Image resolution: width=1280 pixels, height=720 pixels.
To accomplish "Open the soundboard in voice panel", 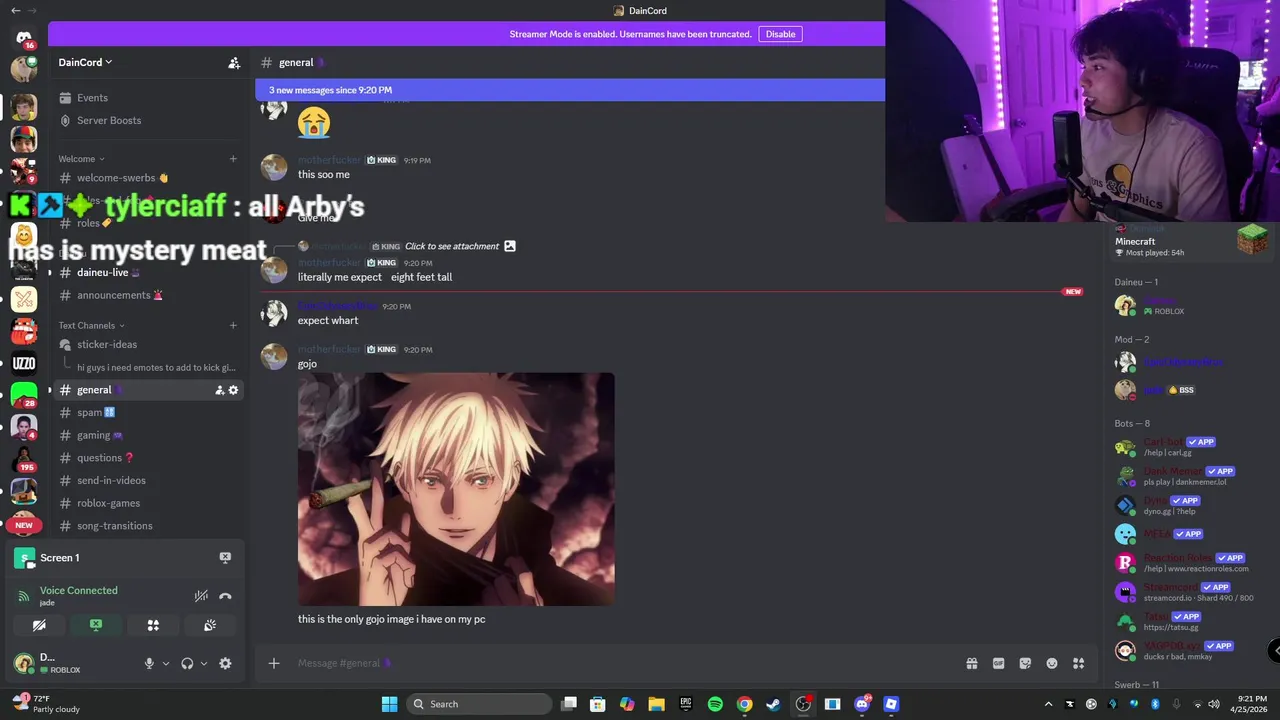I will click(x=210, y=625).
